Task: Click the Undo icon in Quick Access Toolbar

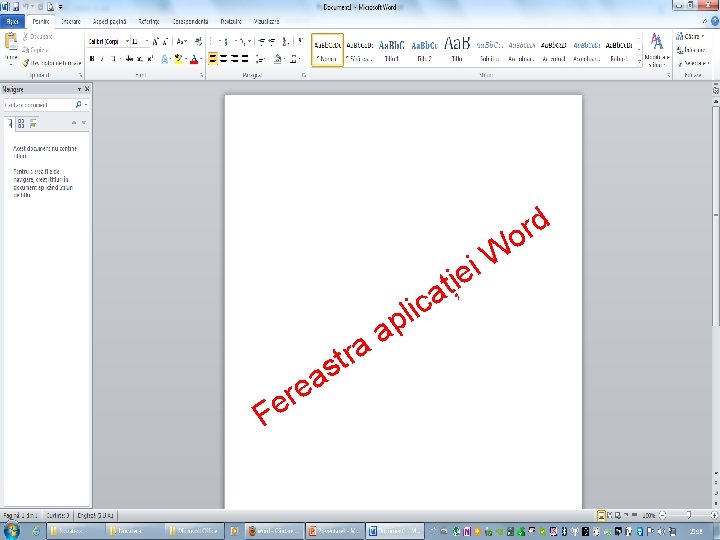Action: pos(26,7)
